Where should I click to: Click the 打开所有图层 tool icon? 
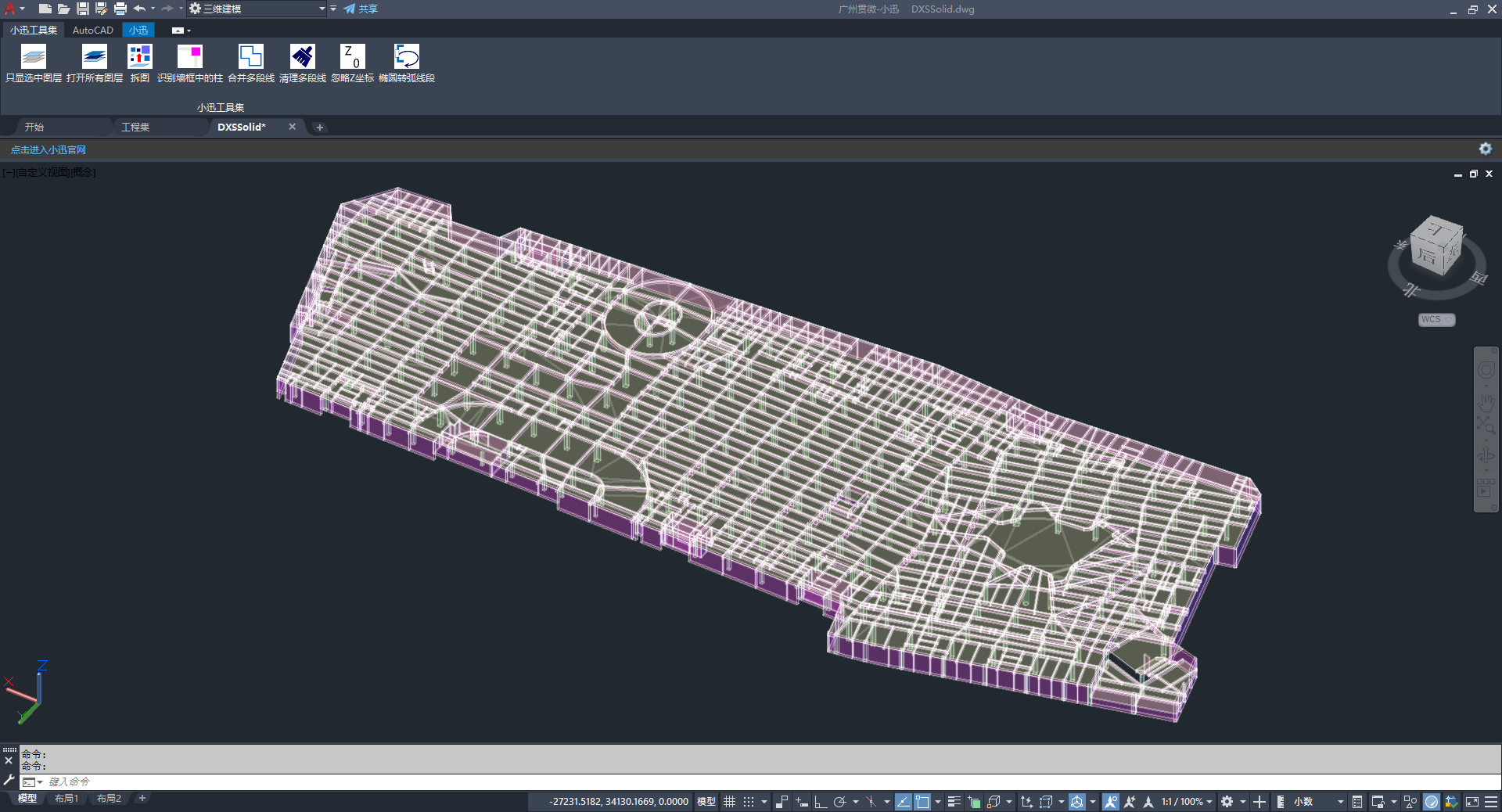pos(95,56)
